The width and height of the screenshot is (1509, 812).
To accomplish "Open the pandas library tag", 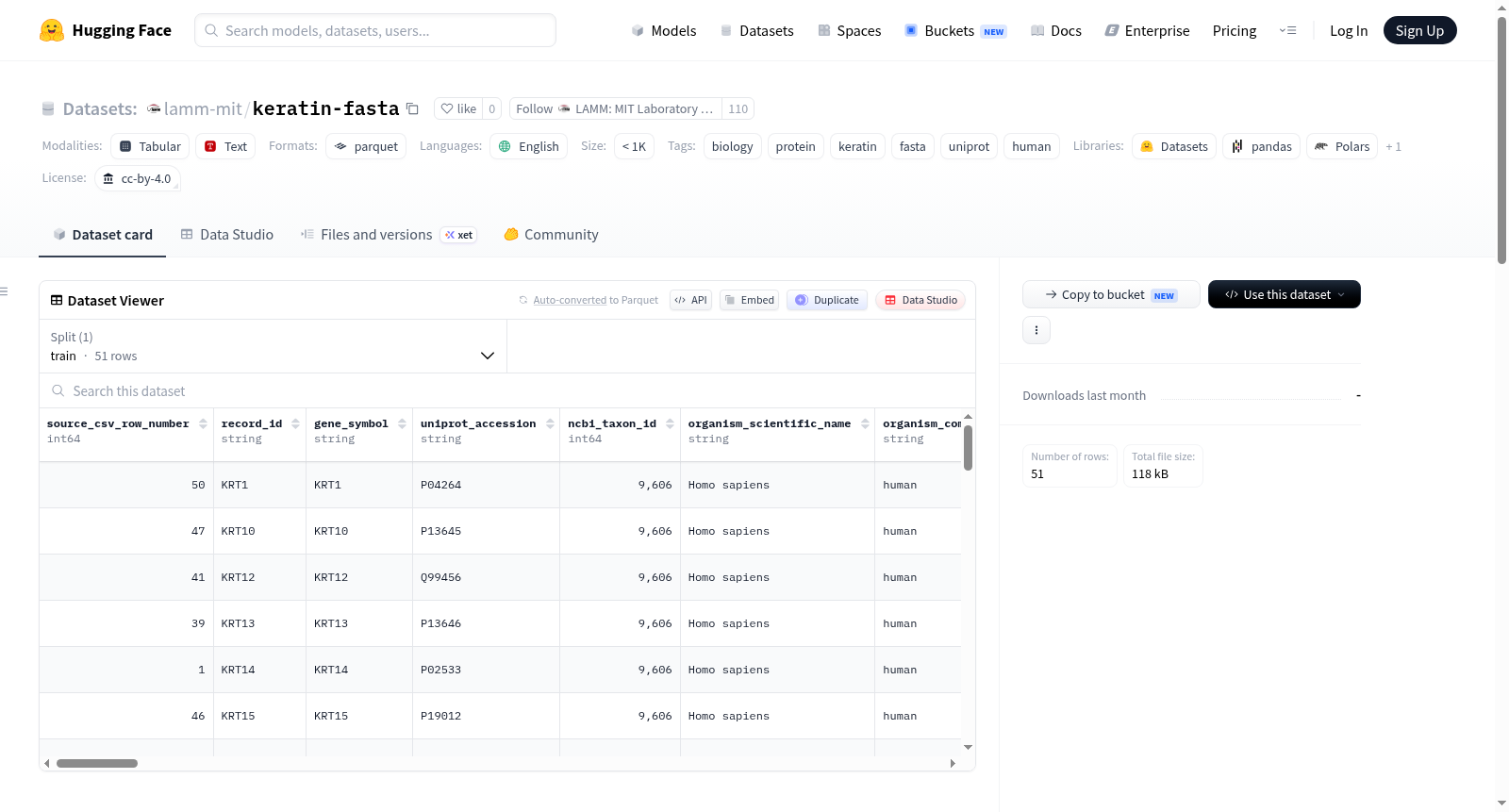I will (x=1261, y=146).
